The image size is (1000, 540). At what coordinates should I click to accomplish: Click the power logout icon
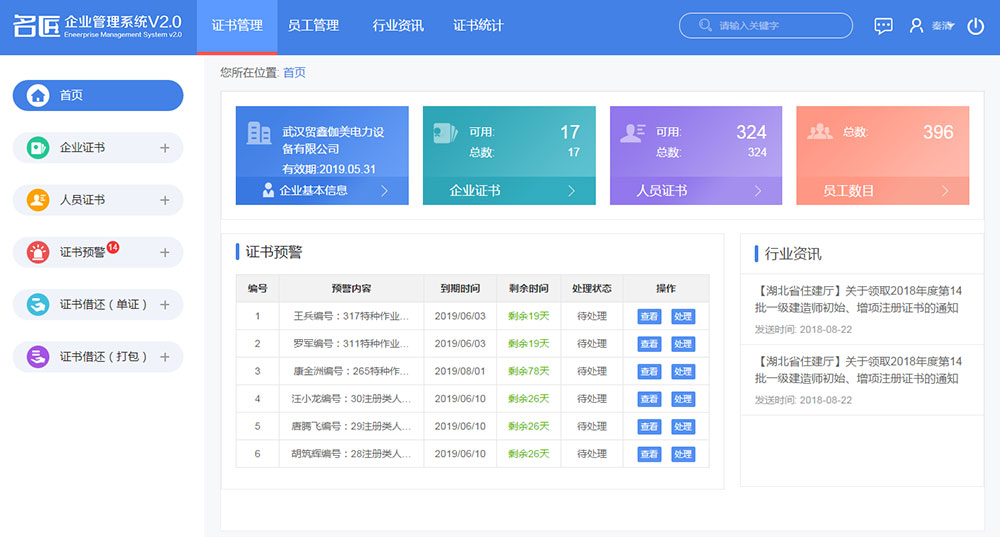(976, 26)
